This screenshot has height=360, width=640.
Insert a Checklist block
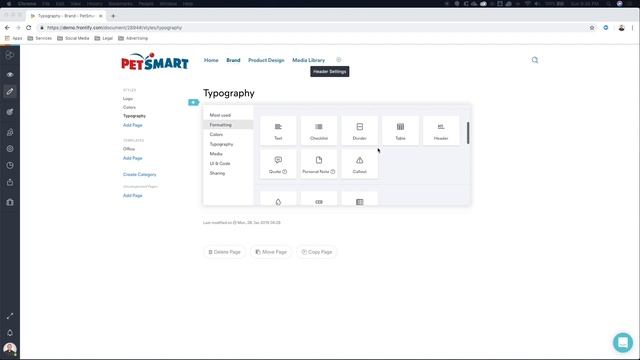tap(319, 131)
